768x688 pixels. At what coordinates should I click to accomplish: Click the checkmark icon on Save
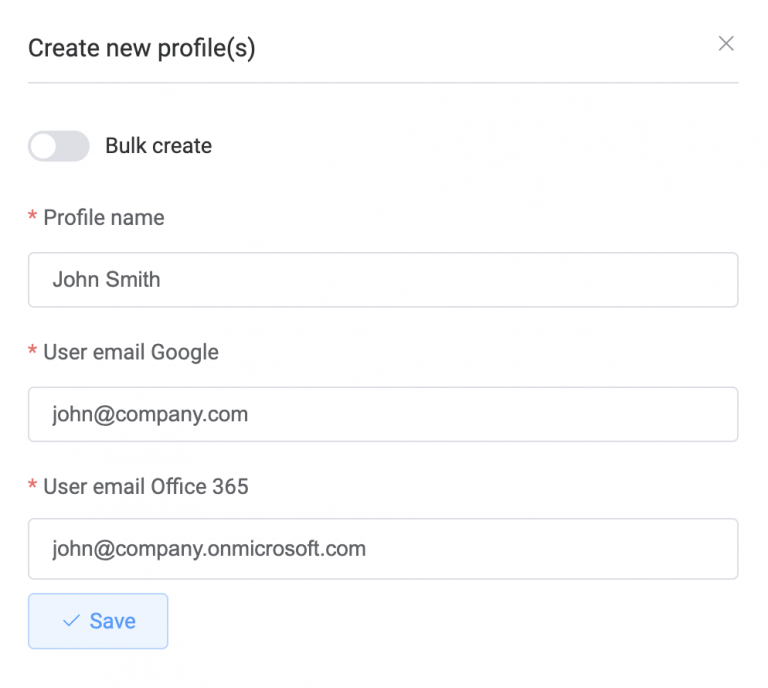pos(71,621)
